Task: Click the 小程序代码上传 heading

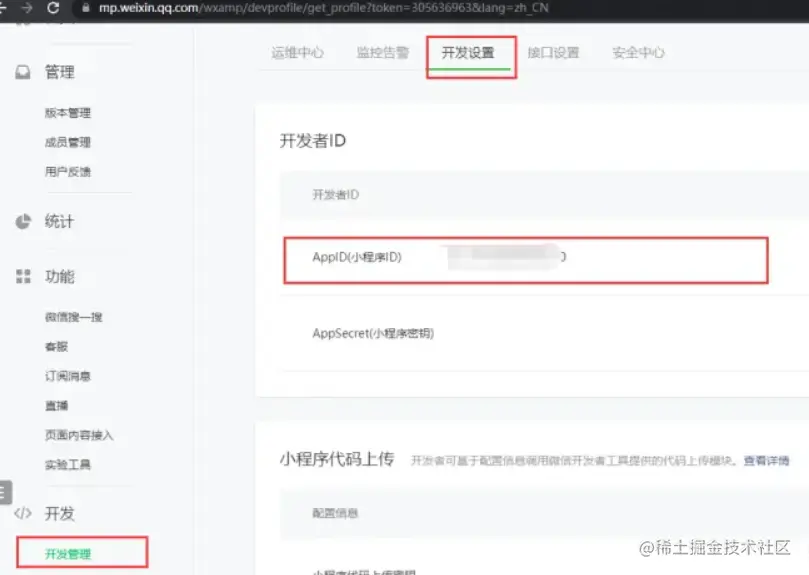Action: click(x=337, y=459)
